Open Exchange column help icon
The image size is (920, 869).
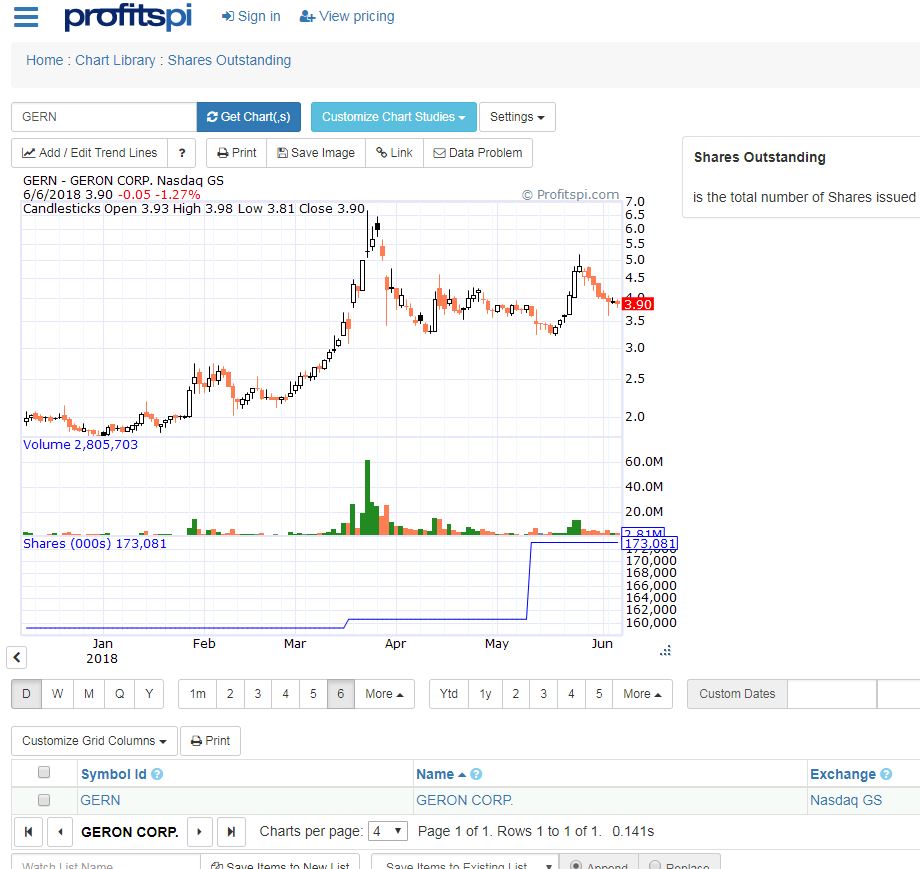pos(886,774)
